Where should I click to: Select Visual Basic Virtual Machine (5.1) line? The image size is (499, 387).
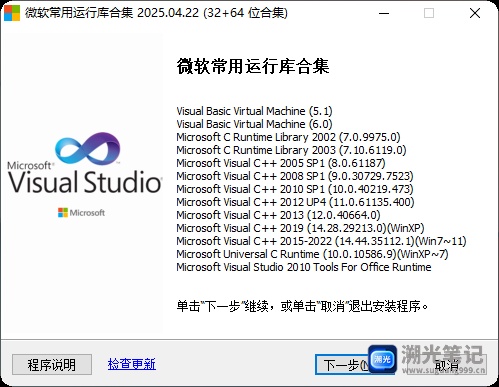254,111
